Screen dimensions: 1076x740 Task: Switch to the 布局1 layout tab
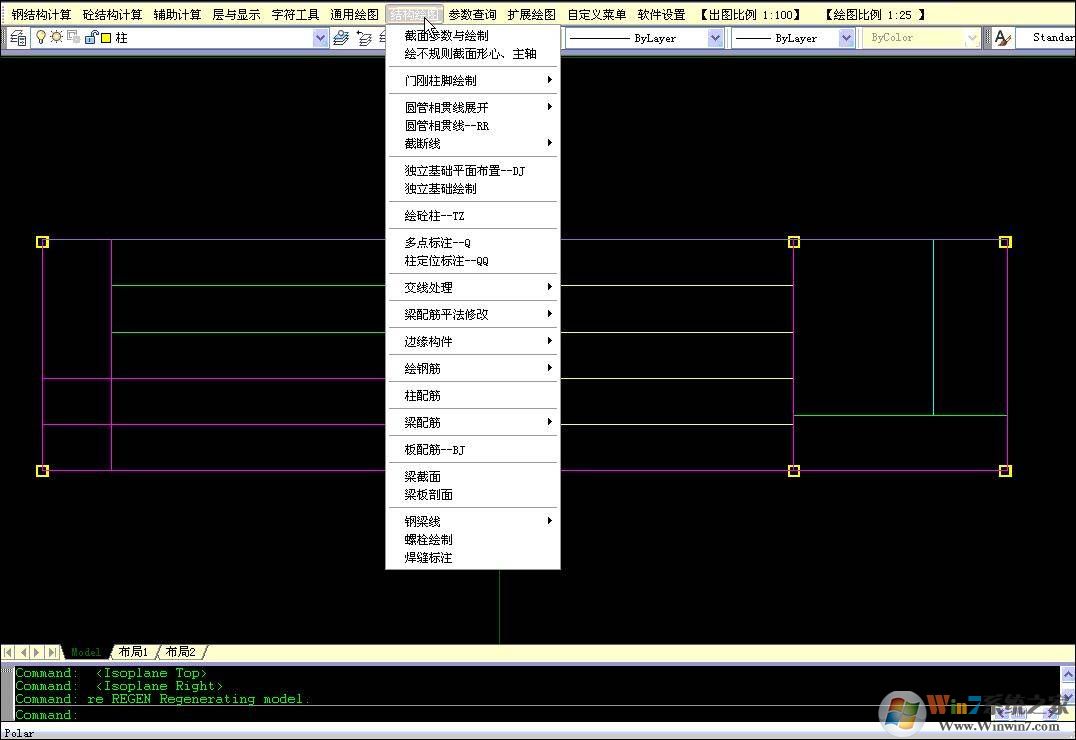click(x=132, y=652)
